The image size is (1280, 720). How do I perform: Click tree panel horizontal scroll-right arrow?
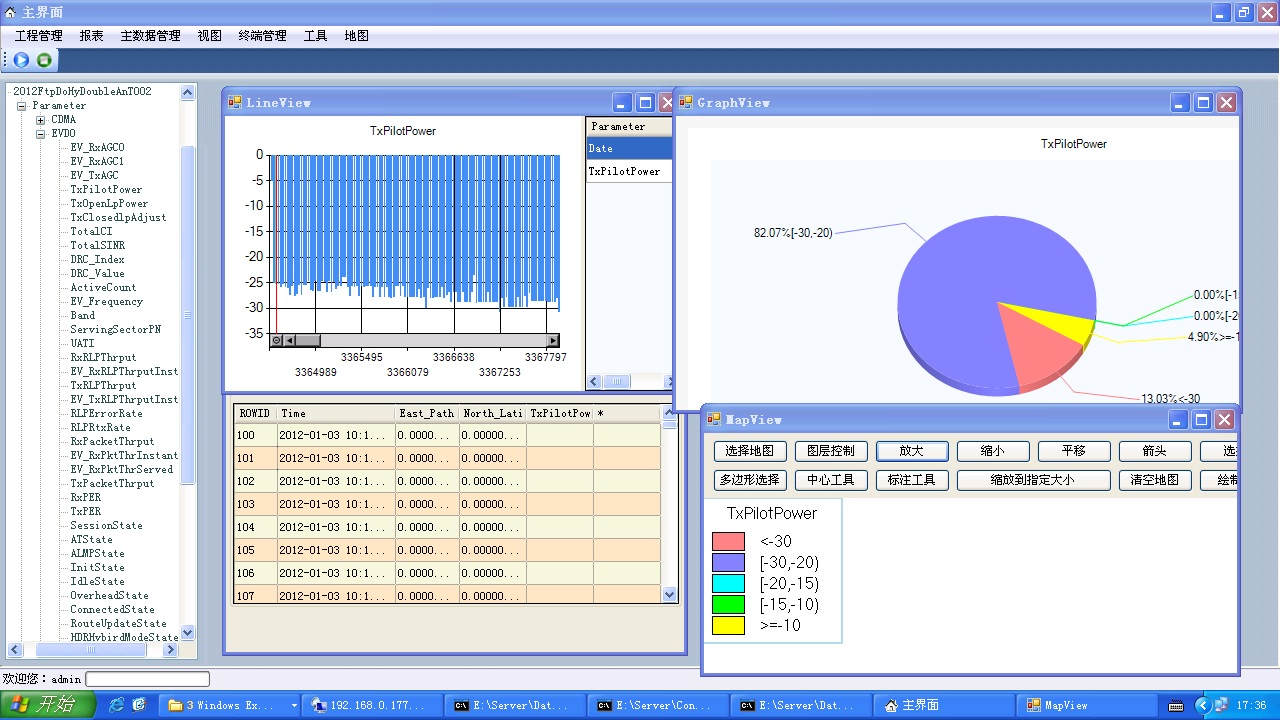pyautogui.click(x=170, y=650)
